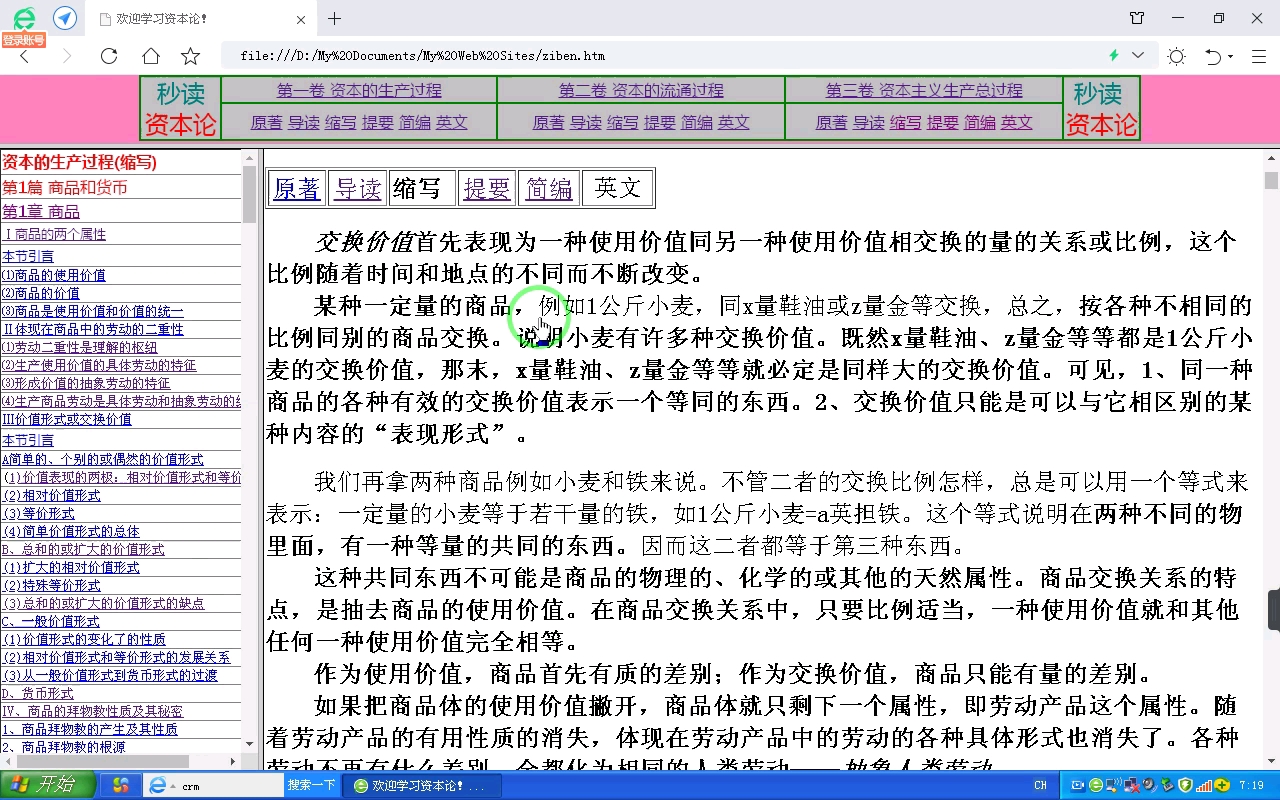Switch to 导读 tab in content pane
This screenshot has height=800, width=1280.
pyautogui.click(x=358, y=188)
